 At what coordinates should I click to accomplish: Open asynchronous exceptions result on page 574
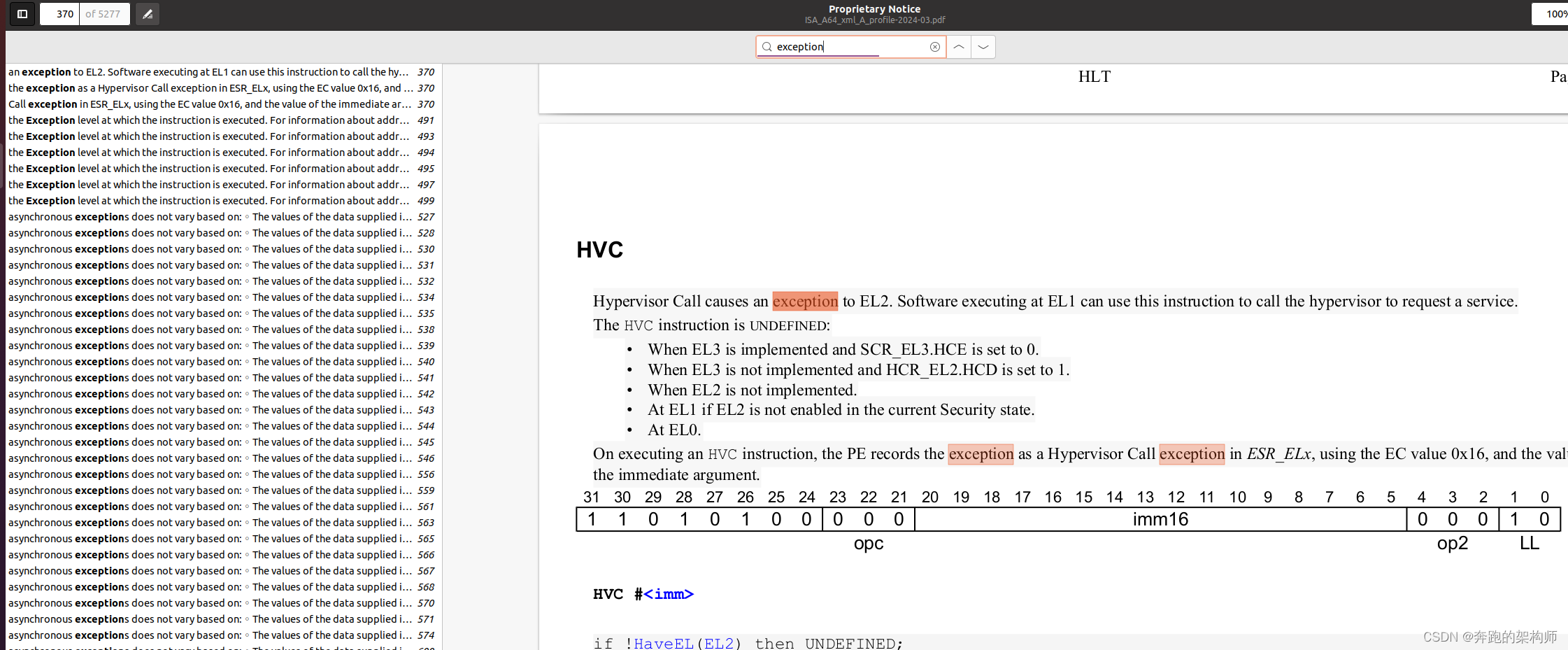click(x=222, y=635)
